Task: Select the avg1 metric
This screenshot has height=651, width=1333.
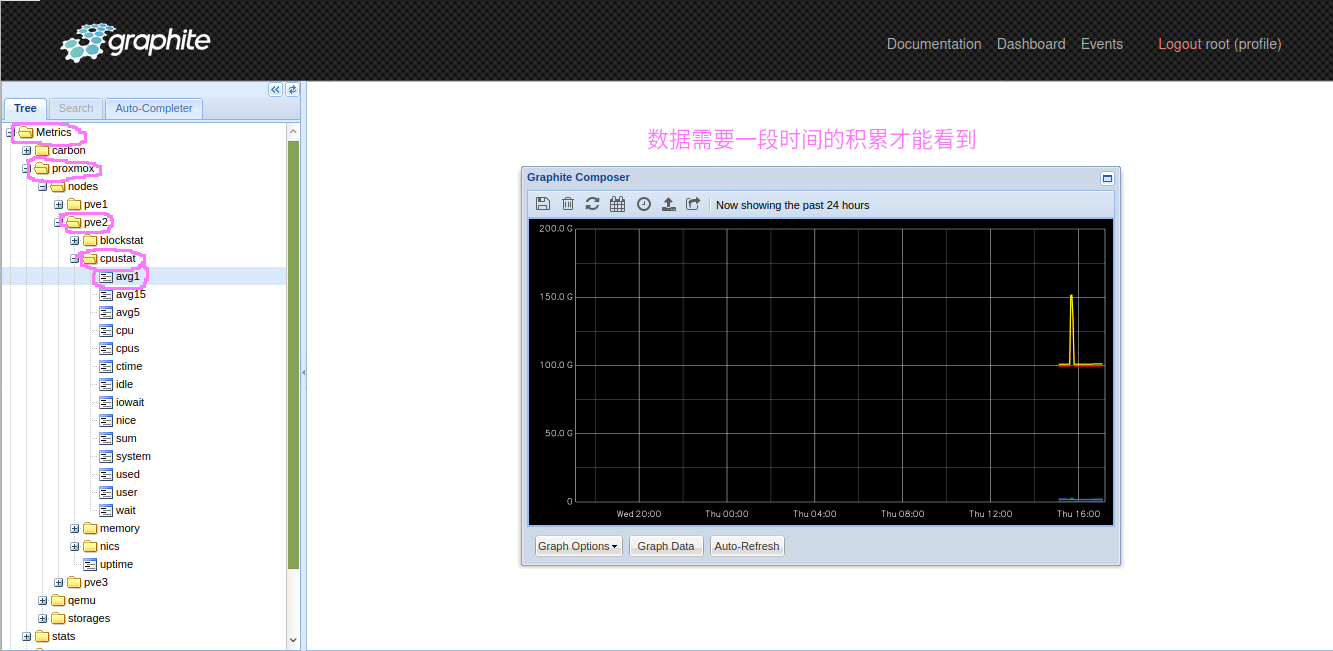Action: pyautogui.click(x=128, y=276)
